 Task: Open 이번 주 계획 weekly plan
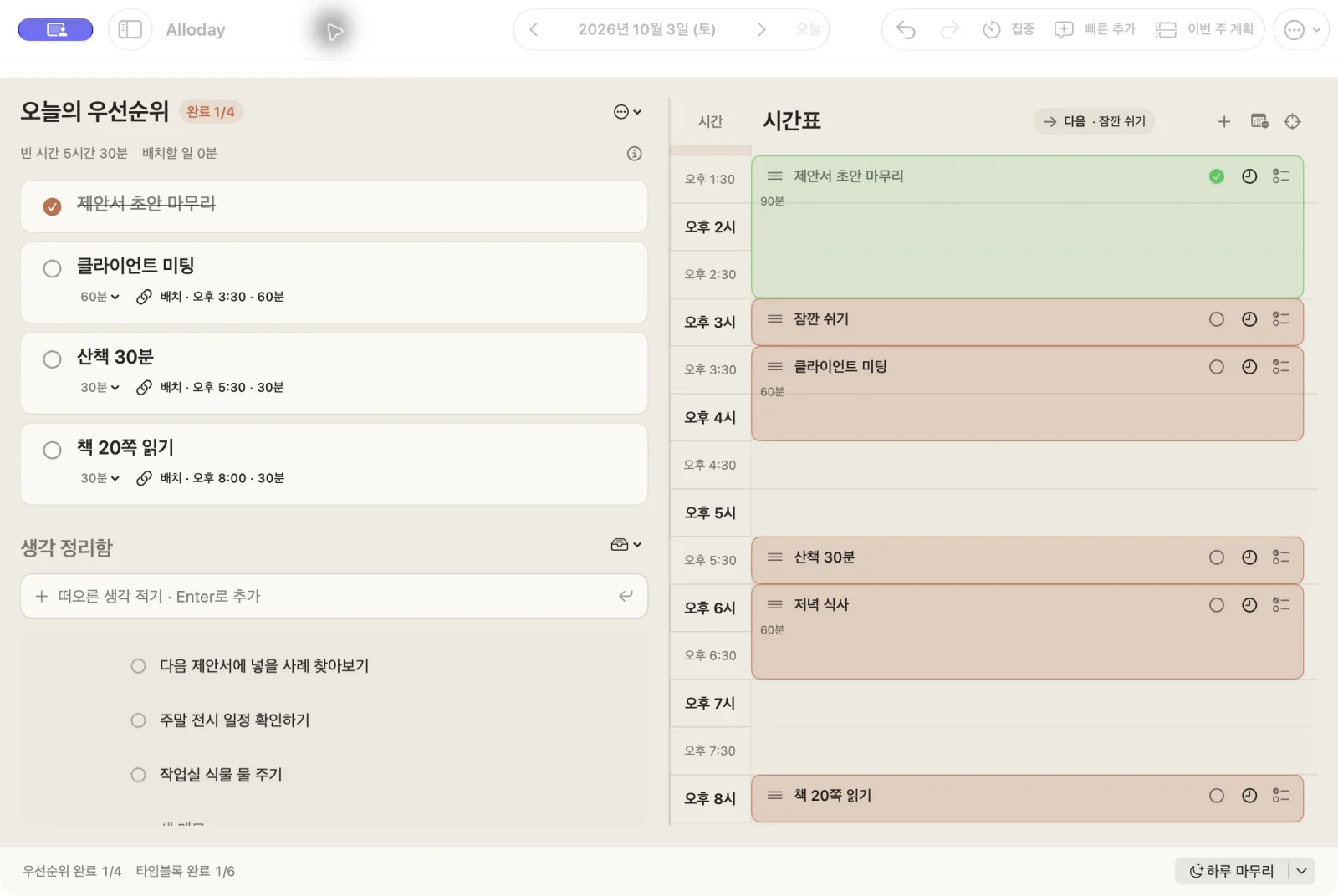(x=1204, y=30)
